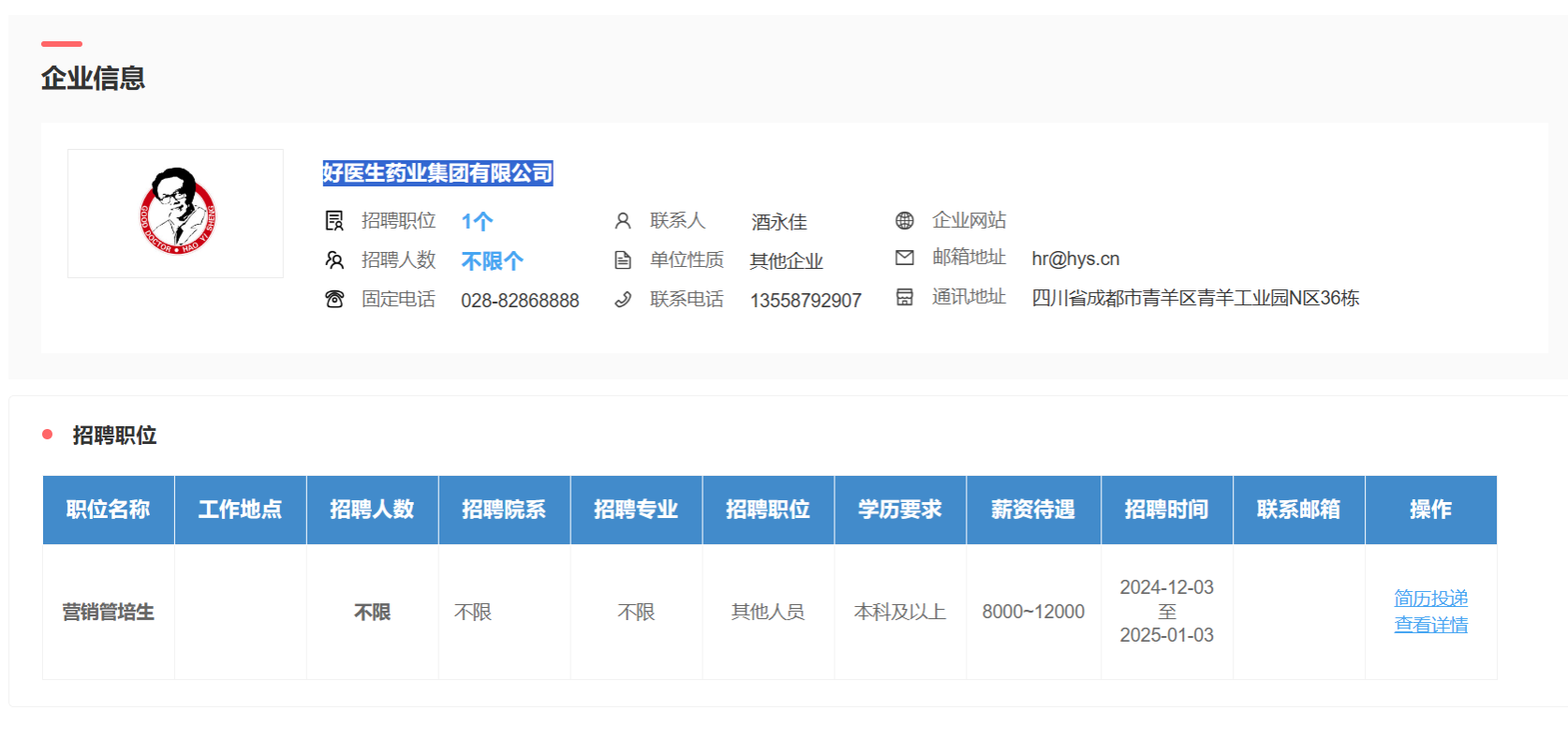Screen dimensions: 1568x740
Task: Select the 营销管培生 position row
Action: click(109, 613)
